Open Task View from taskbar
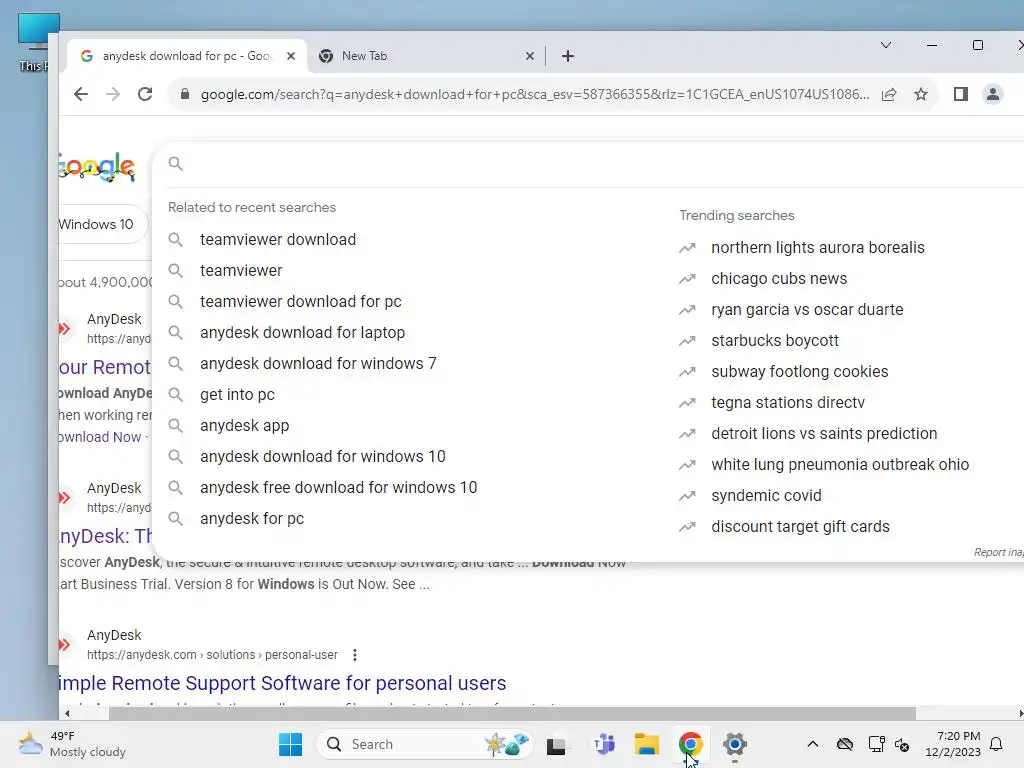 pos(556,744)
